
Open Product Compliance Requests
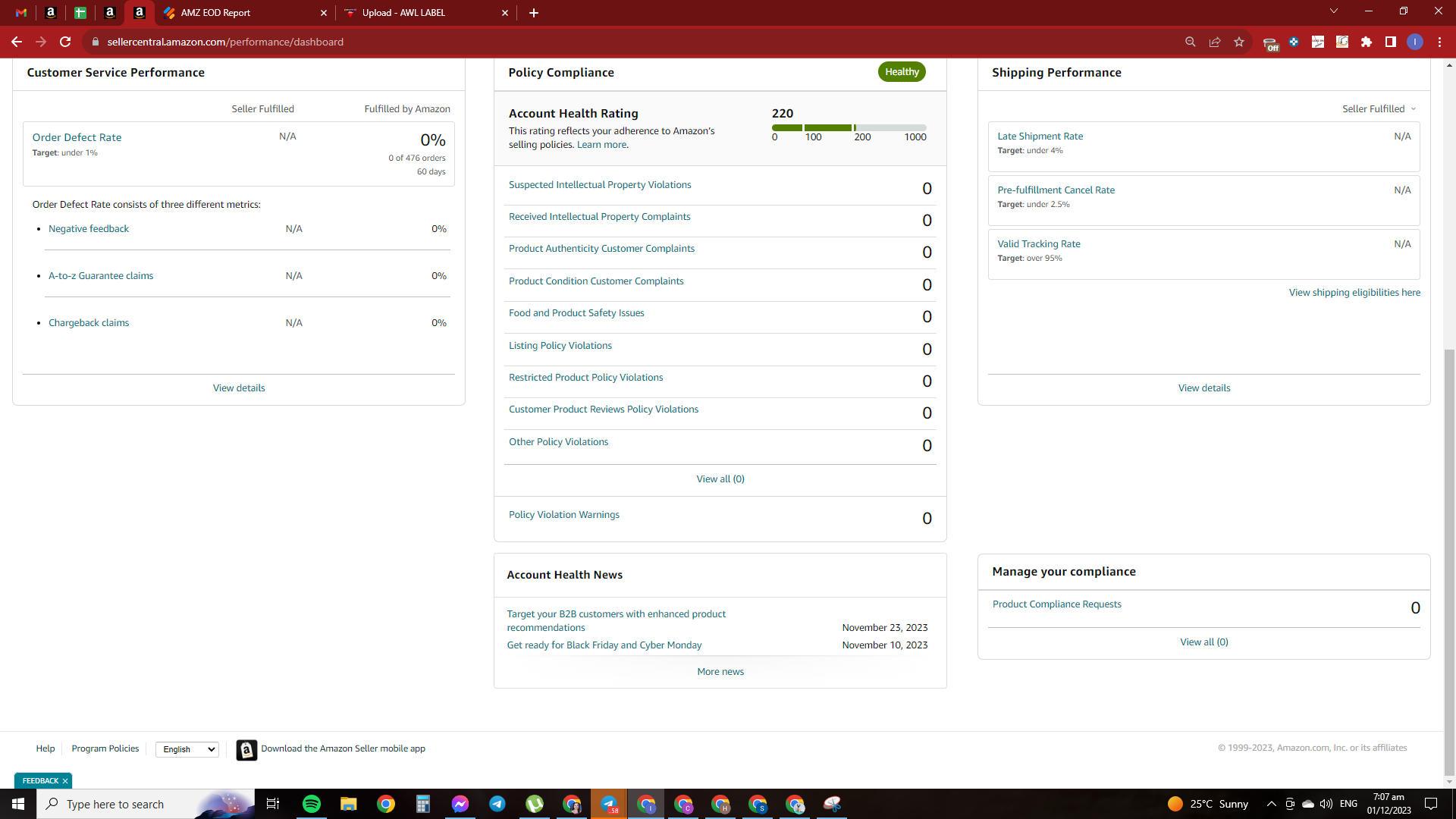tap(1057, 604)
